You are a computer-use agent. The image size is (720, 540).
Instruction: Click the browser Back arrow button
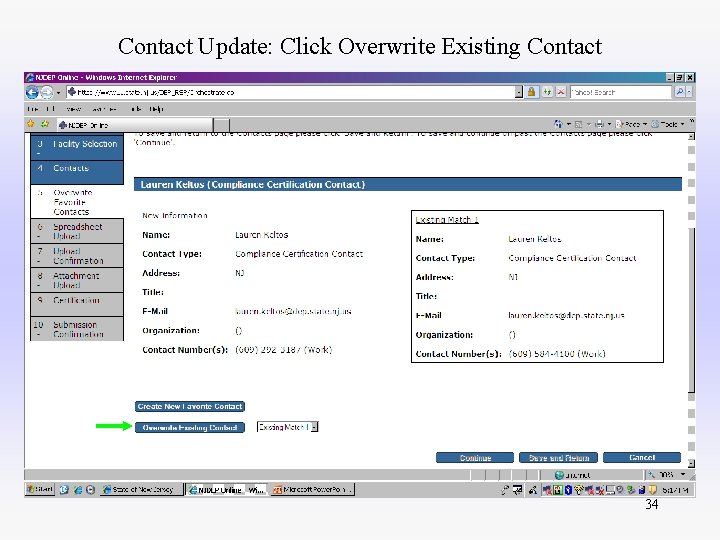[x=32, y=92]
